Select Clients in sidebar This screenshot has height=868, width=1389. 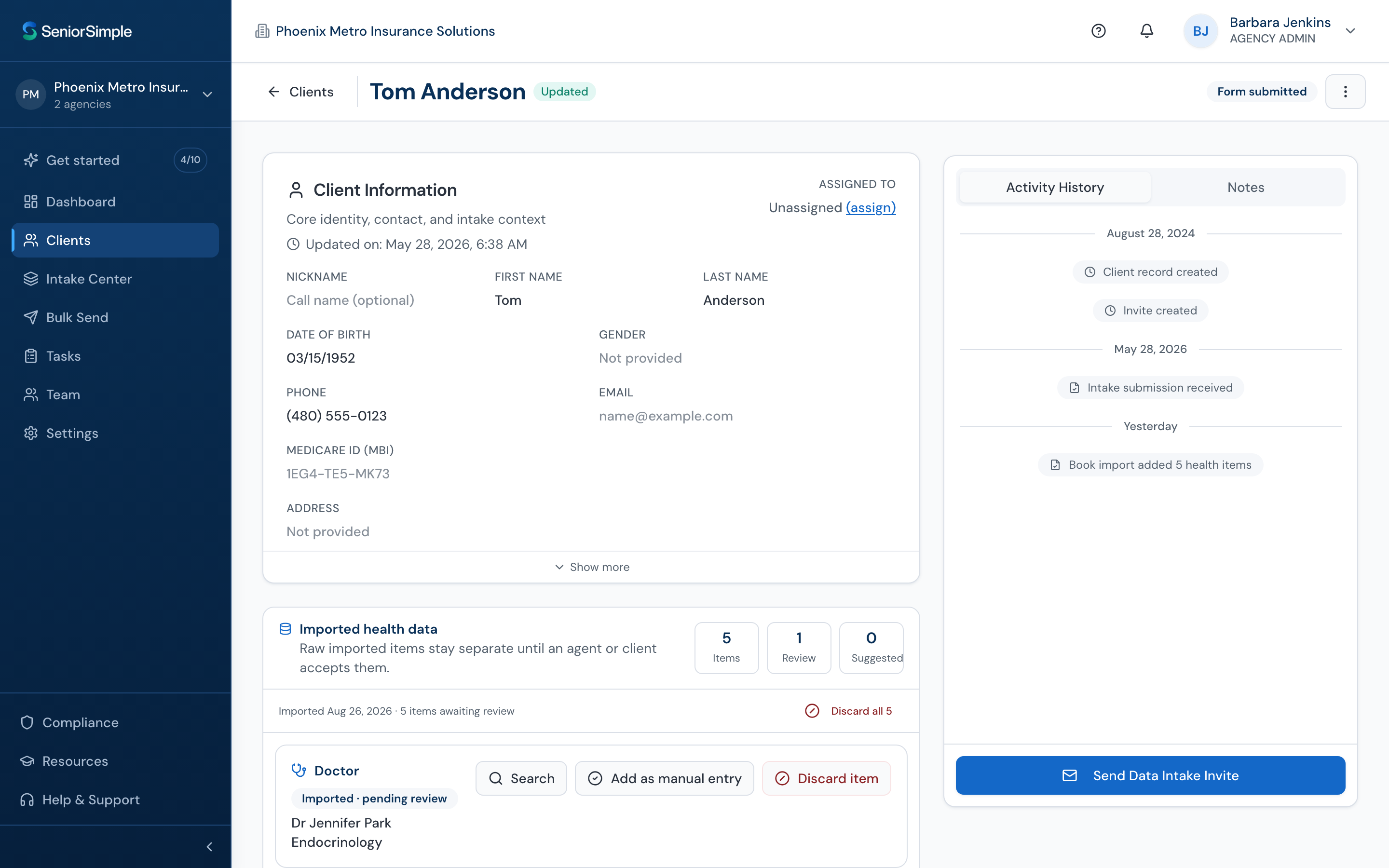[x=115, y=240]
